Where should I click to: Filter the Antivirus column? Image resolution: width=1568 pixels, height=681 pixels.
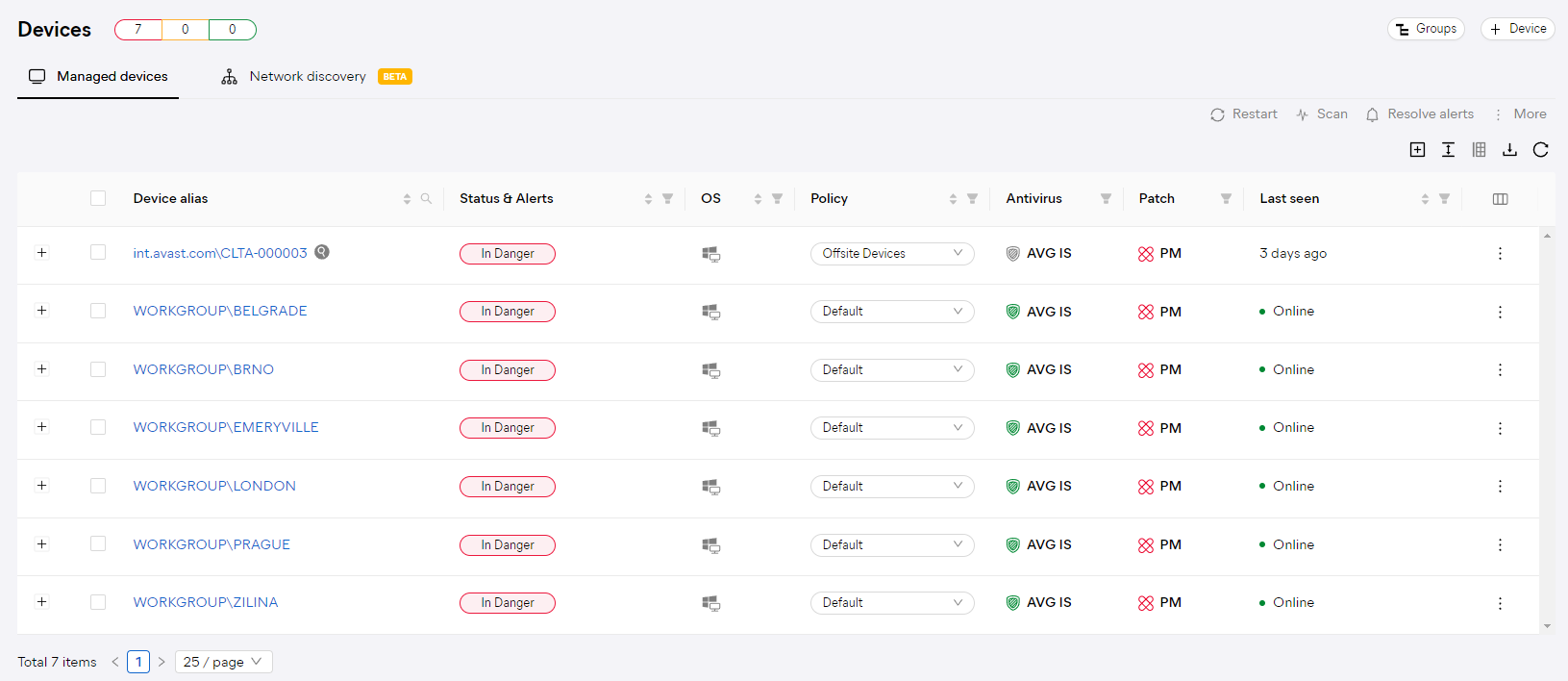pos(1106,199)
